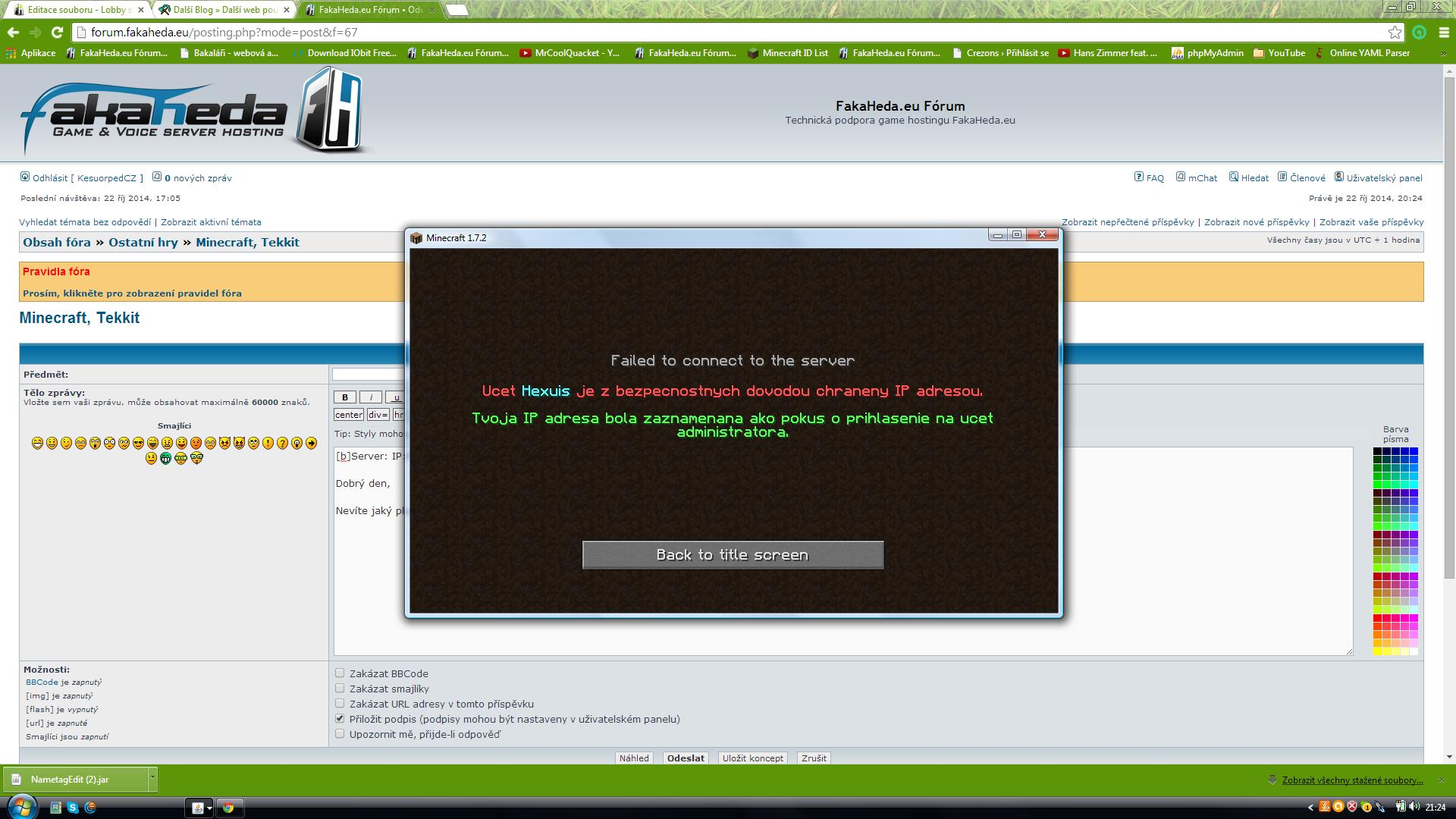Open the Hledat search link

tap(1248, 178)
